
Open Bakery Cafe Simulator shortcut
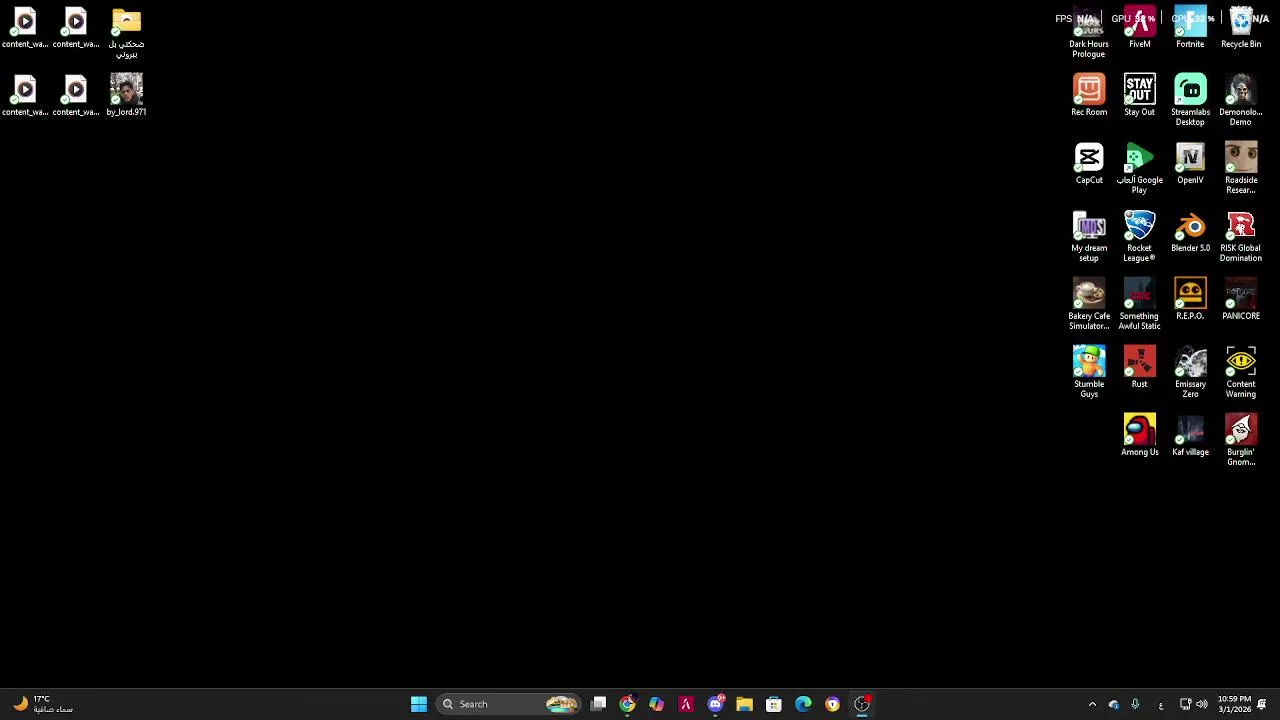[1089, 304]
